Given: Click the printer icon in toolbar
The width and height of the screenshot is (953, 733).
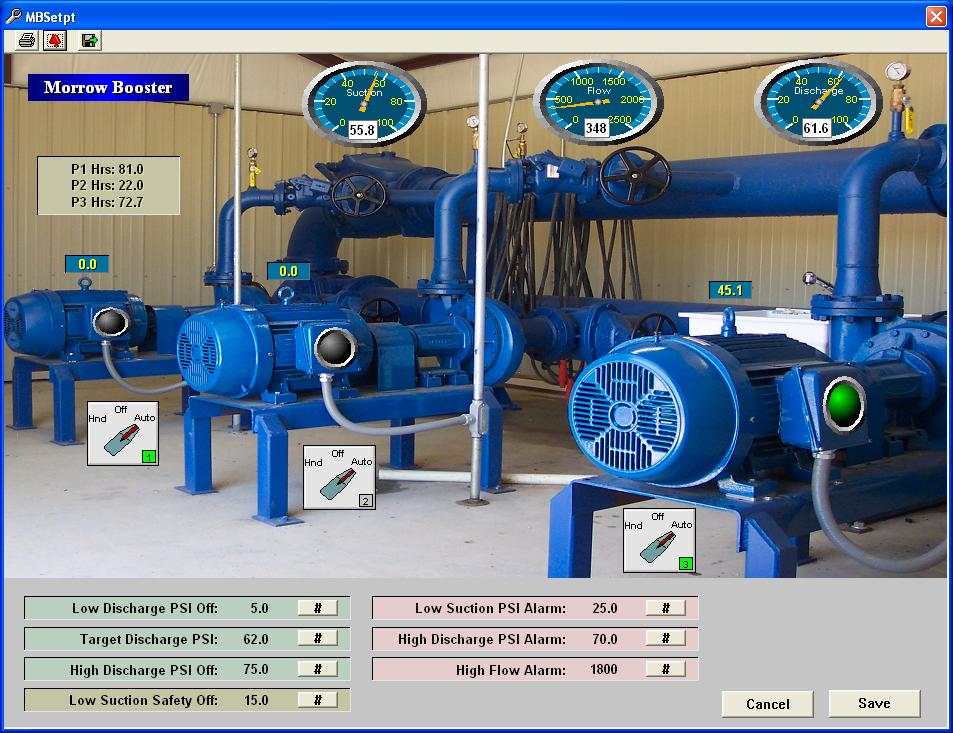Looking at the screenshot, I should point(27,40).
